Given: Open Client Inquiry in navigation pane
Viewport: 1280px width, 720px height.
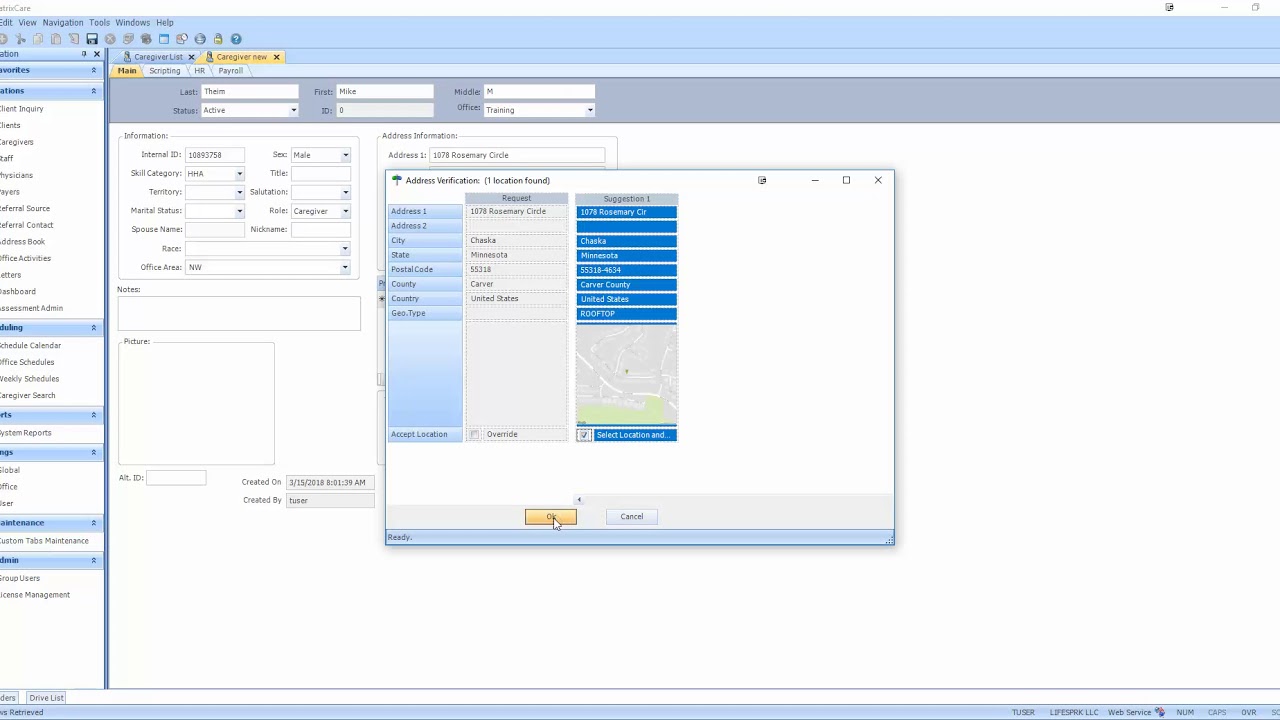Looking at the screenshot, I should pos(21,109).
